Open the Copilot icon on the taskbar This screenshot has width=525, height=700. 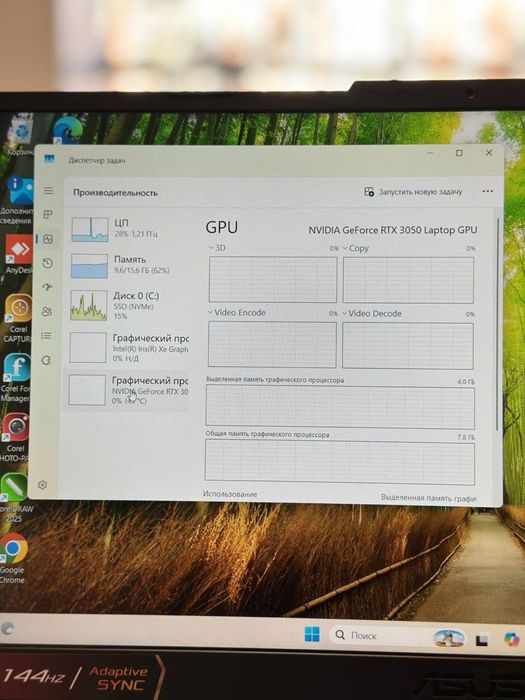point(512,639)
